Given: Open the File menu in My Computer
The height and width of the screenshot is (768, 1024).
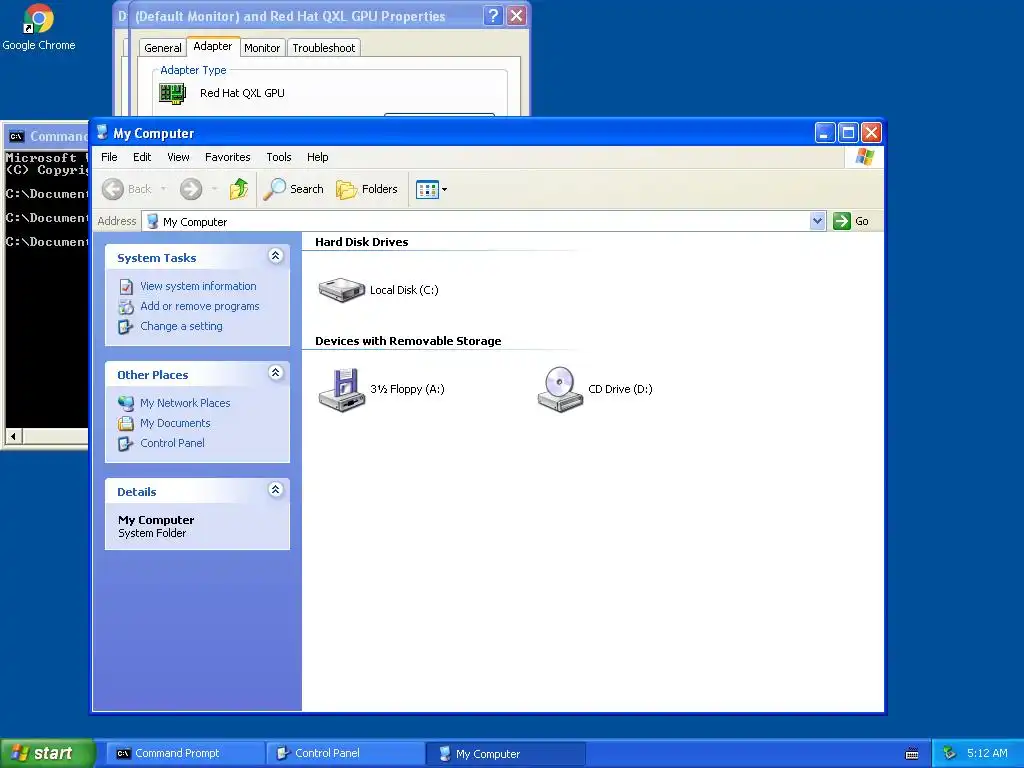Looking at the screenshot, I should 109,157.
